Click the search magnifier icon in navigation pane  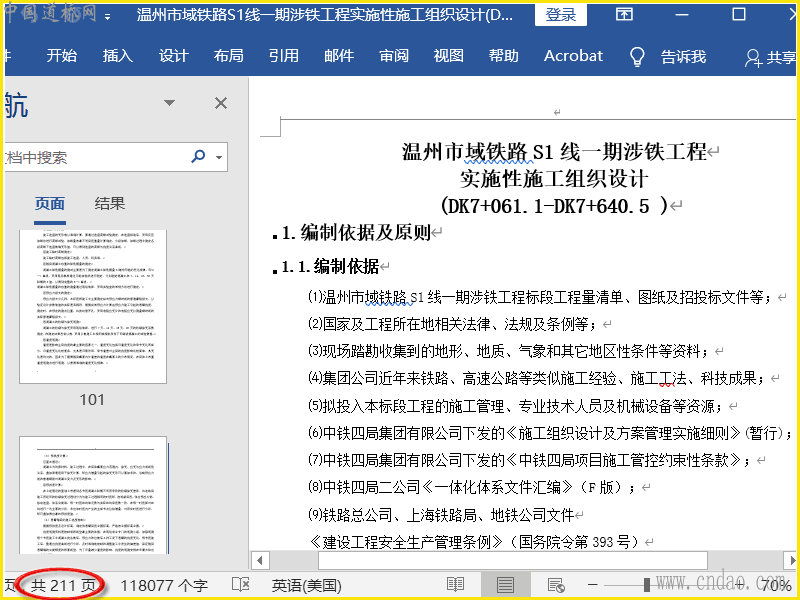pyautogui.click(x=198, y=157)
